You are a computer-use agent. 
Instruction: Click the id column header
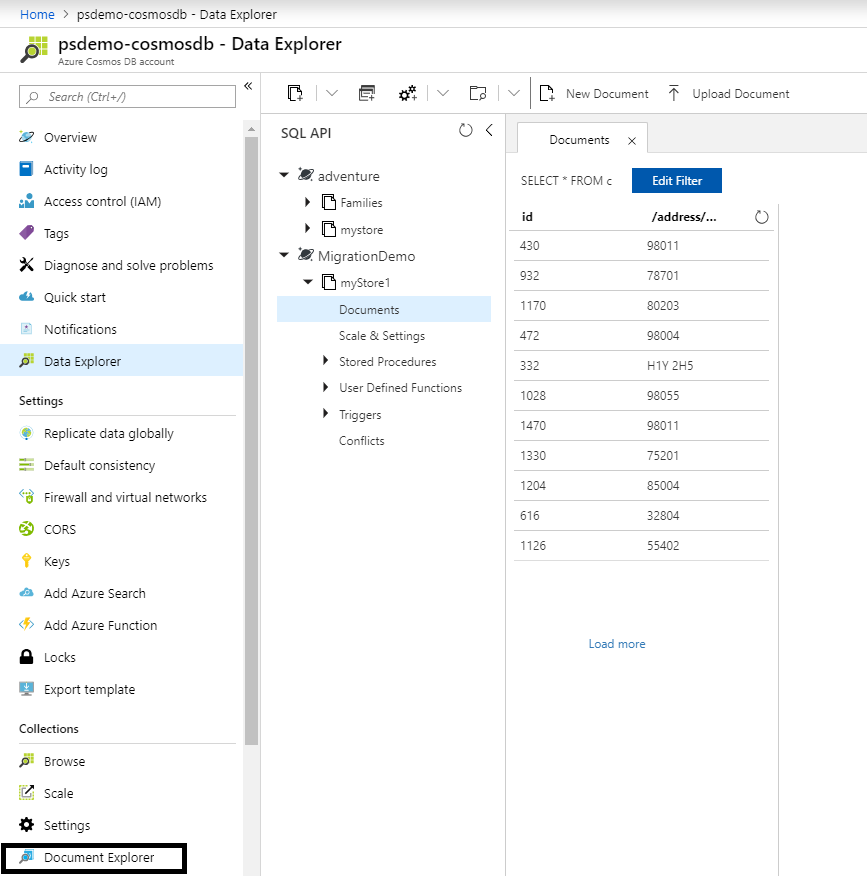[527, 217]
